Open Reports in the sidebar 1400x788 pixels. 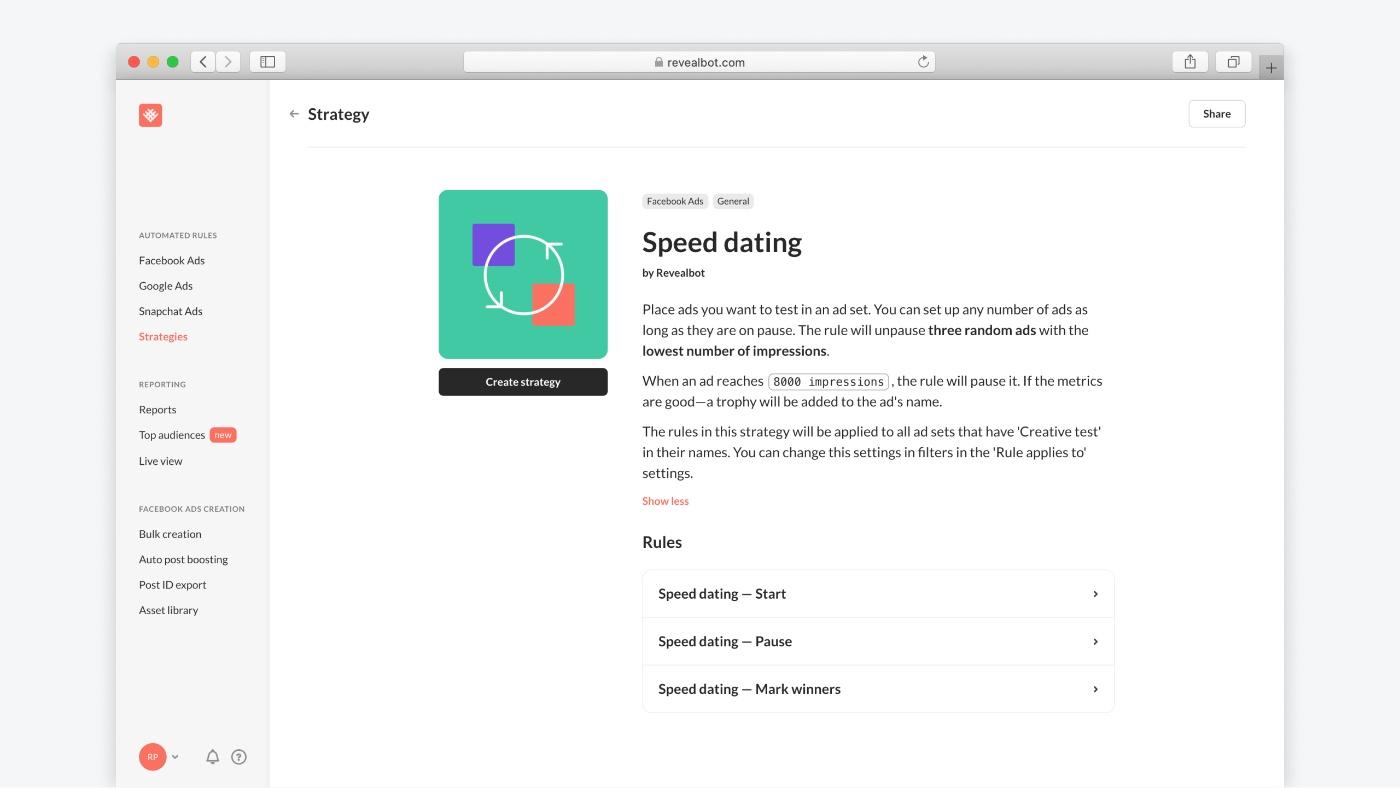pos(157,410)
